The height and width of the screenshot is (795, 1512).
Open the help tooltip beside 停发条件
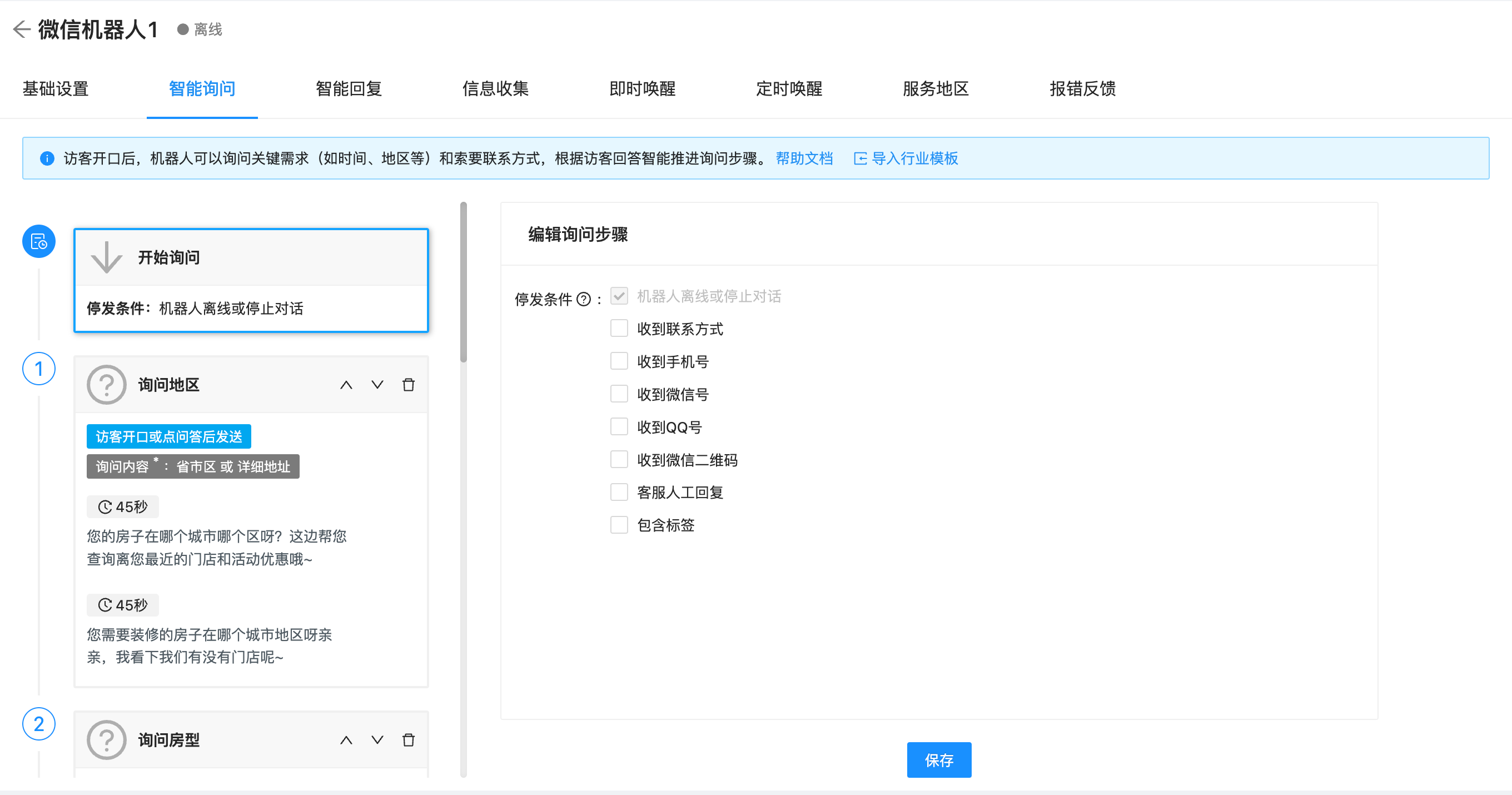(584, 299)
